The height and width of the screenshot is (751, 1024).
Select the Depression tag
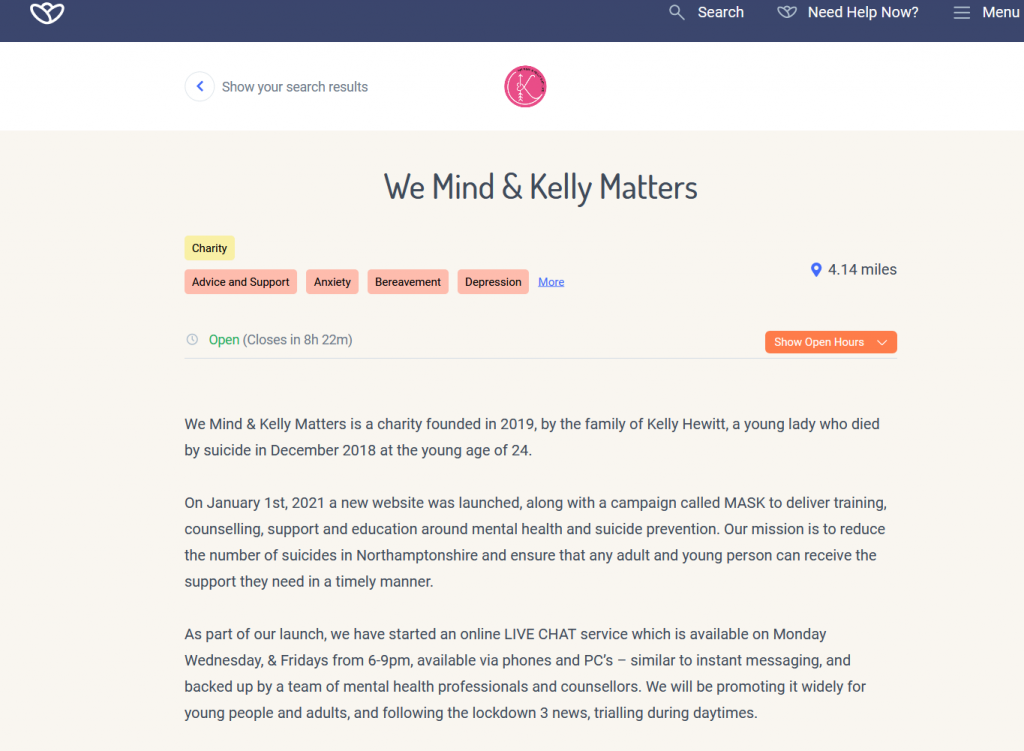pos(493,282)
